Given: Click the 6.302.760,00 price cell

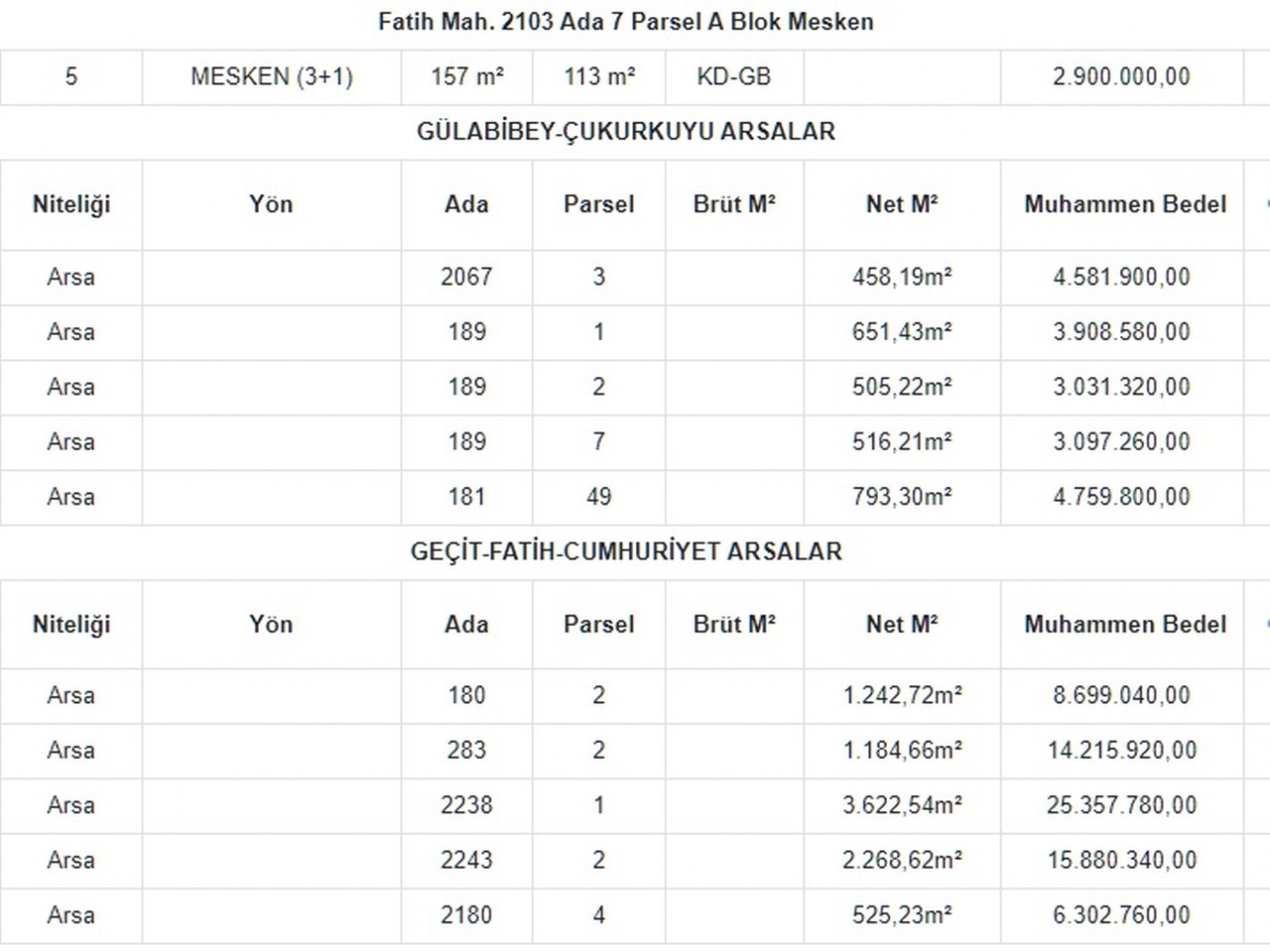Looking at the screenshot, I should click(1121, 915).
